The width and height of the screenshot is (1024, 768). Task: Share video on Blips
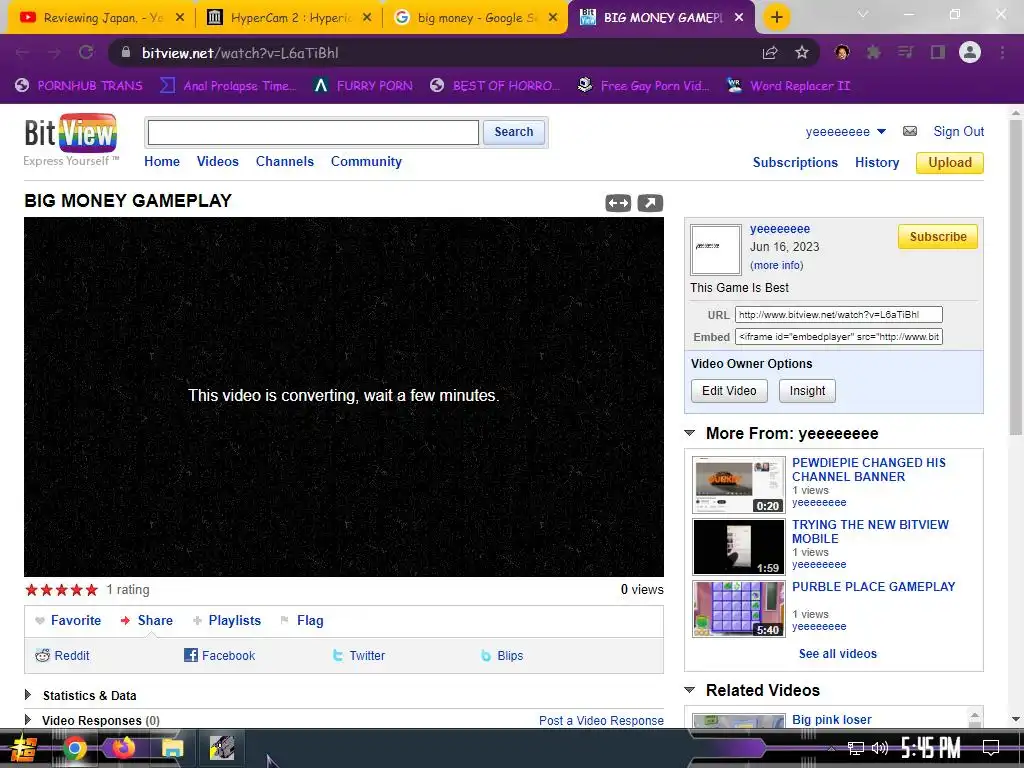502,656
